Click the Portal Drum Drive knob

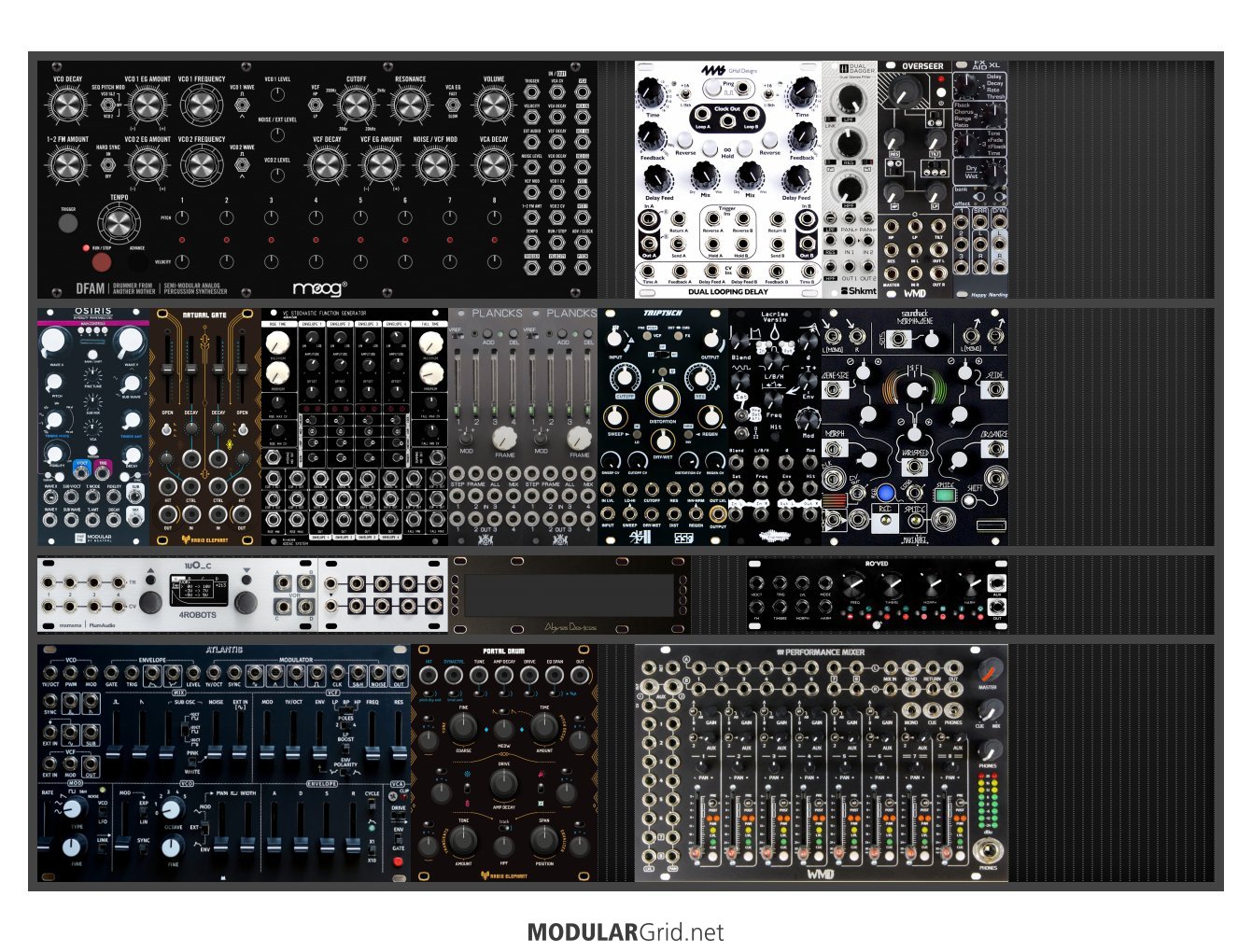pos(504,784)
